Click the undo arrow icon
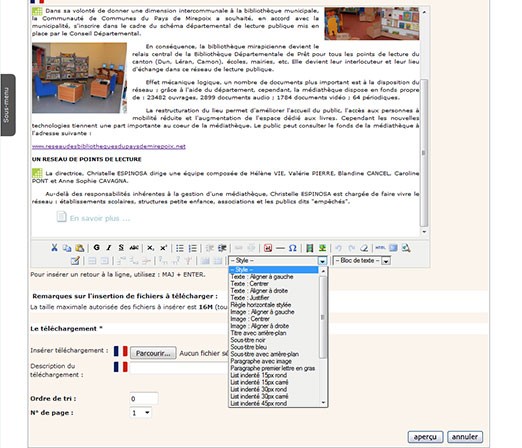 [339, 248]
